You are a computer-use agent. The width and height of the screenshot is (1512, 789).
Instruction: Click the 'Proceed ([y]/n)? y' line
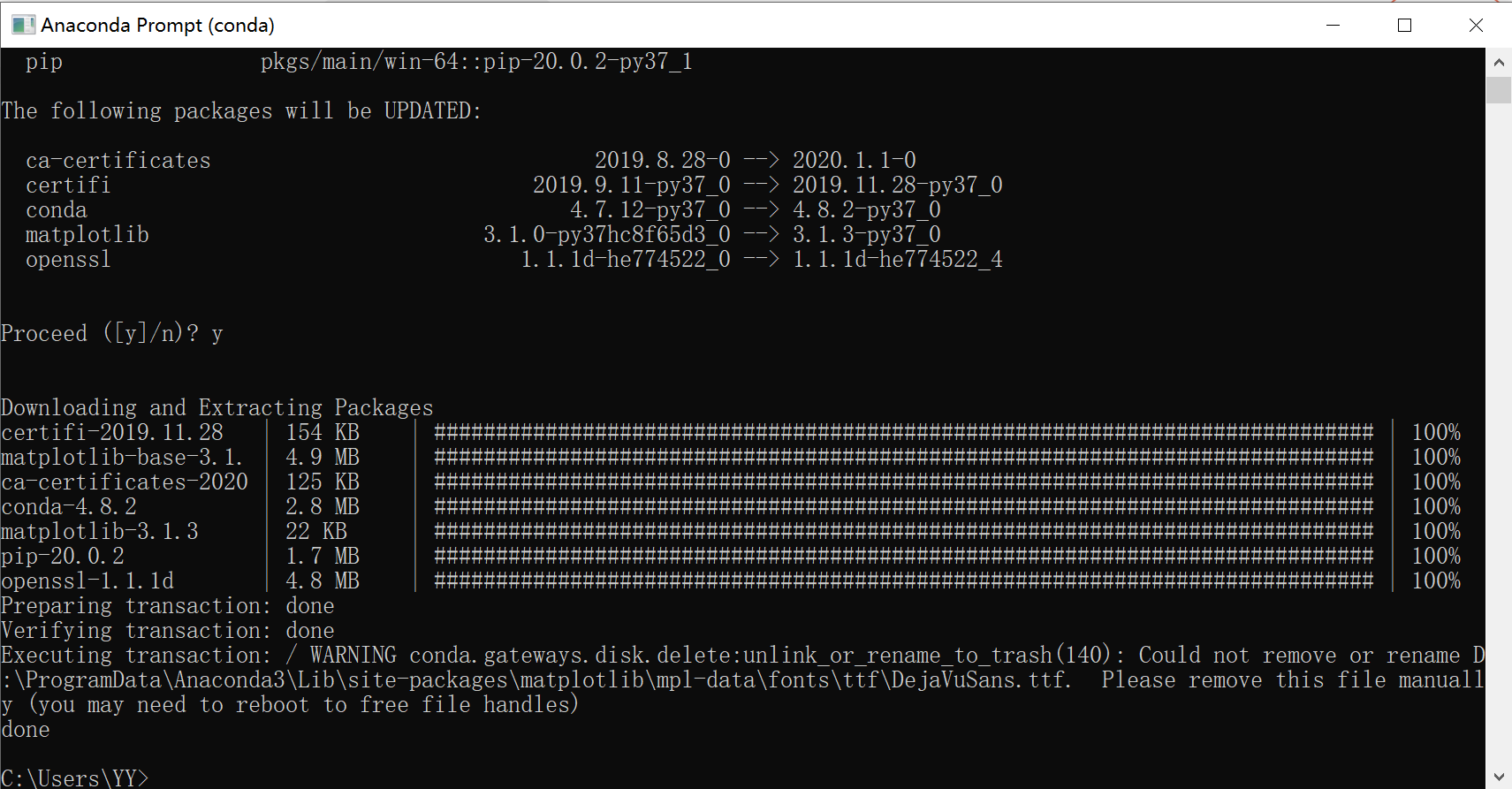coord(112,334)
